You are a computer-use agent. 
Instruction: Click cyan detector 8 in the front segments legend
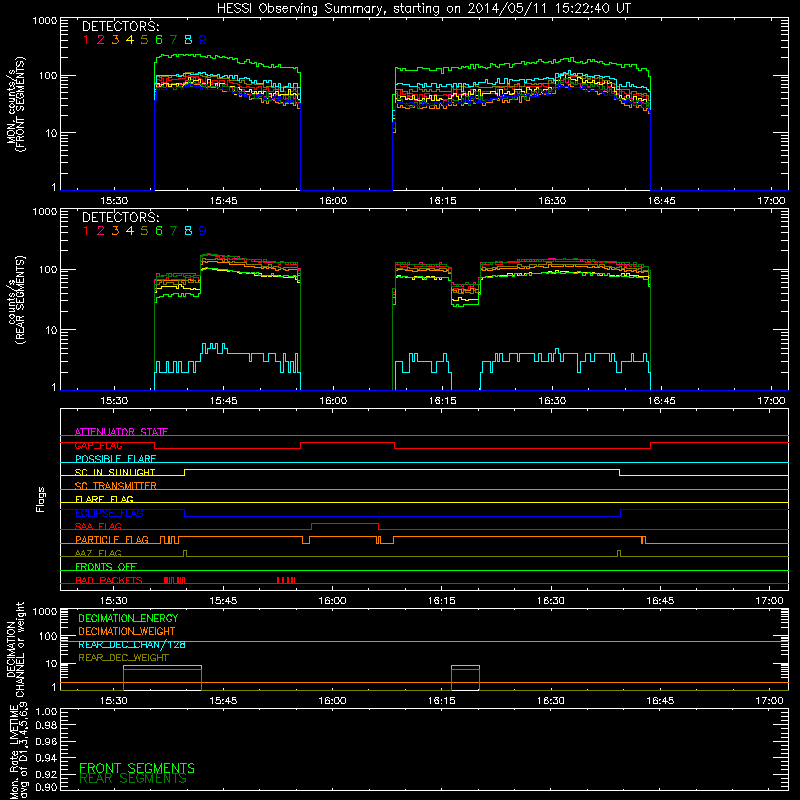coord(188,40)
